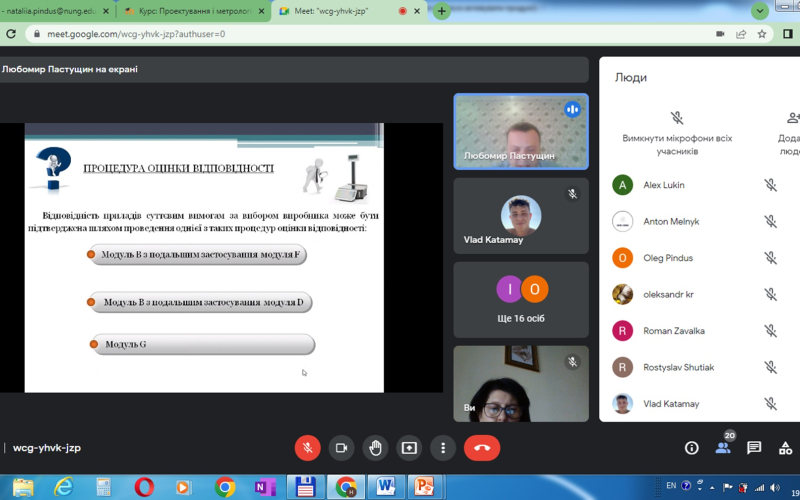Mute Oleg Pindus's microphone
The image size is (800, 500).
(x=770, y=258)
